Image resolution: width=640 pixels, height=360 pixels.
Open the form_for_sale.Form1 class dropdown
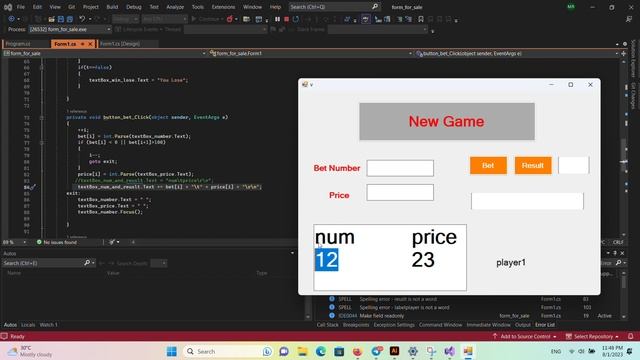tap(310, 53)
